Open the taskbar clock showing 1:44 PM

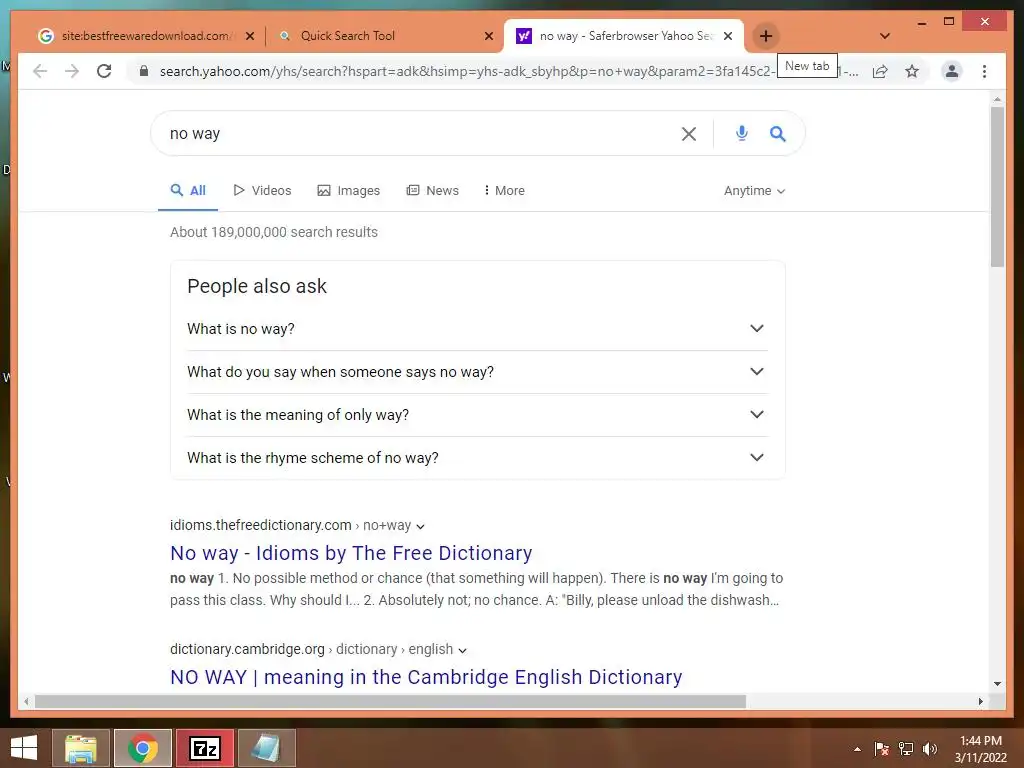point(981,749)
